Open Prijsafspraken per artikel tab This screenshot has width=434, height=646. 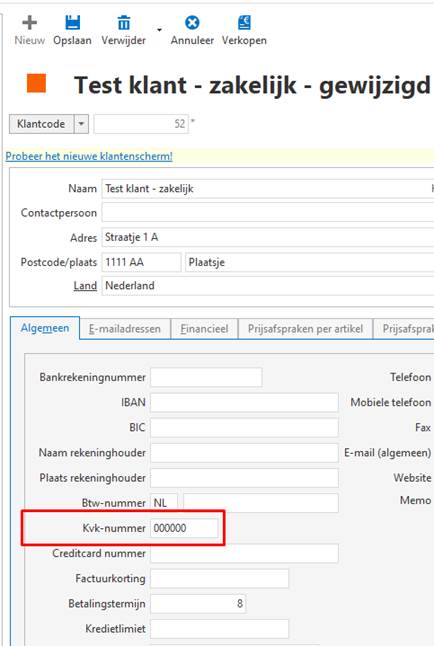305,329
